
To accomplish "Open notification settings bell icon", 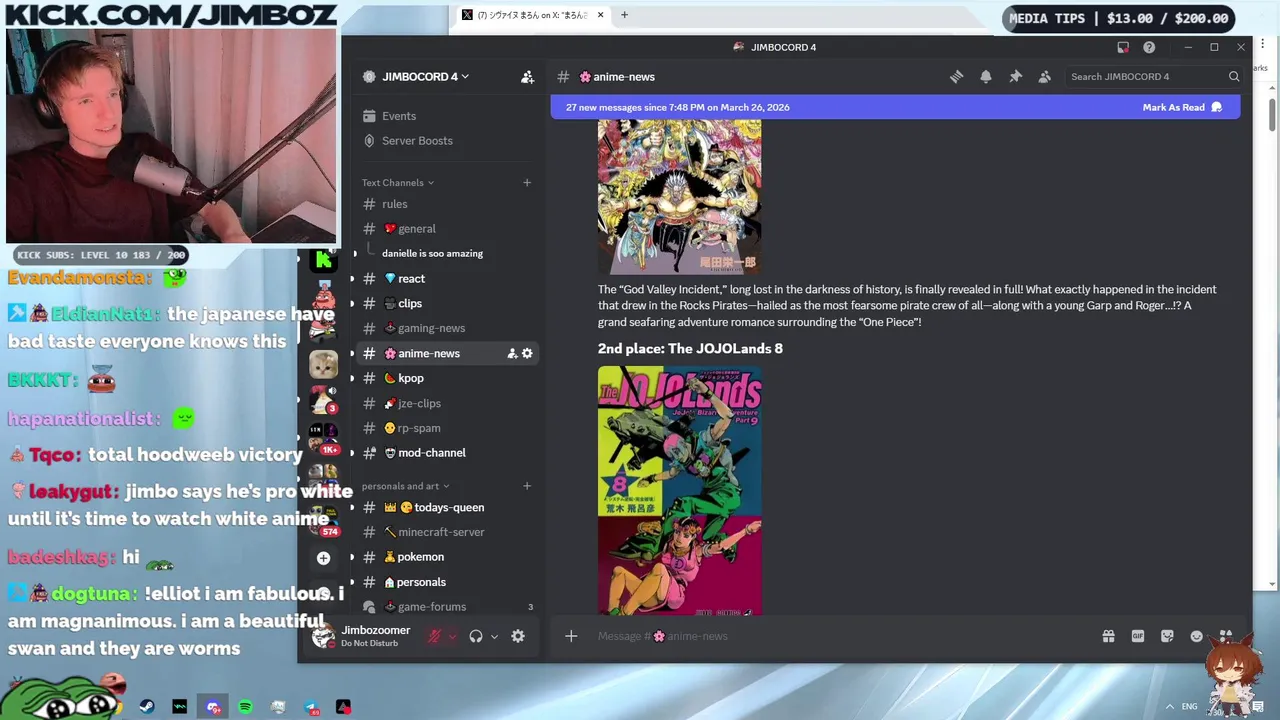I will pos(986,77).
